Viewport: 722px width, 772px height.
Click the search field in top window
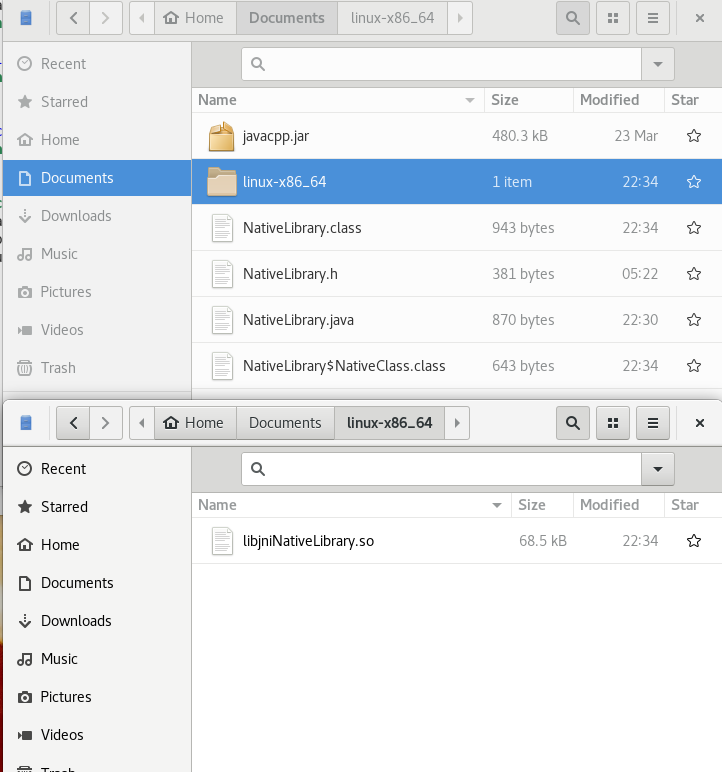[x=441, y=64]
